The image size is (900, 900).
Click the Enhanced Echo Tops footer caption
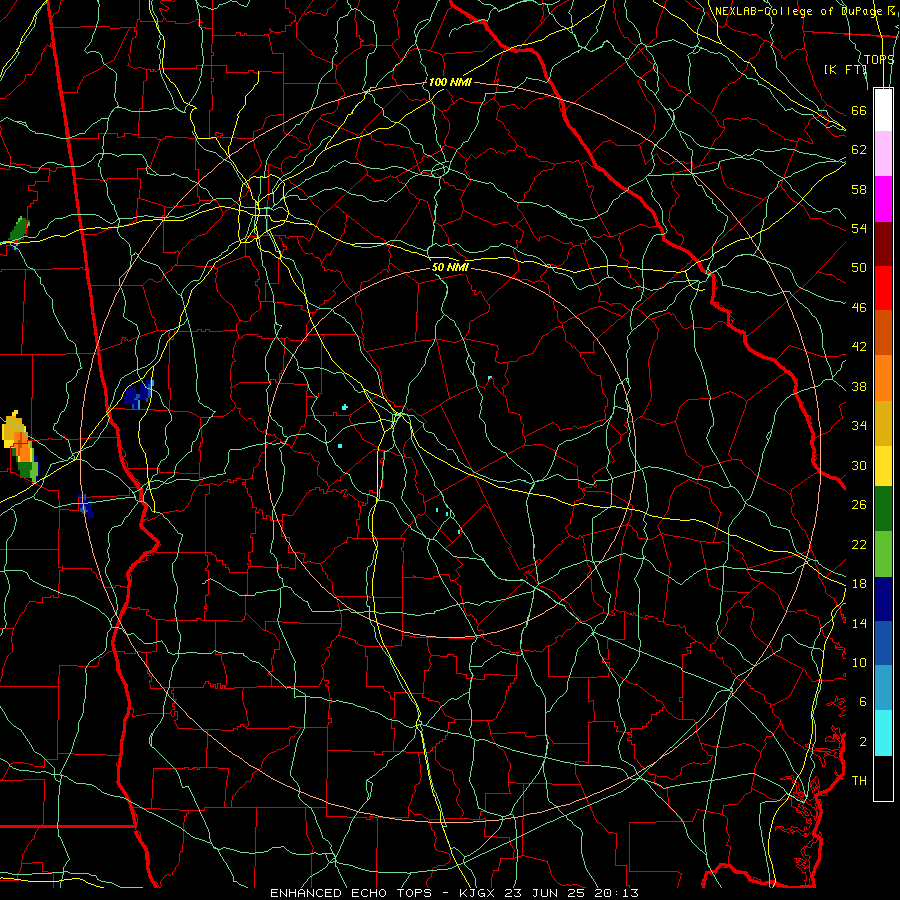pyautogui.click(x=454, y=893)
